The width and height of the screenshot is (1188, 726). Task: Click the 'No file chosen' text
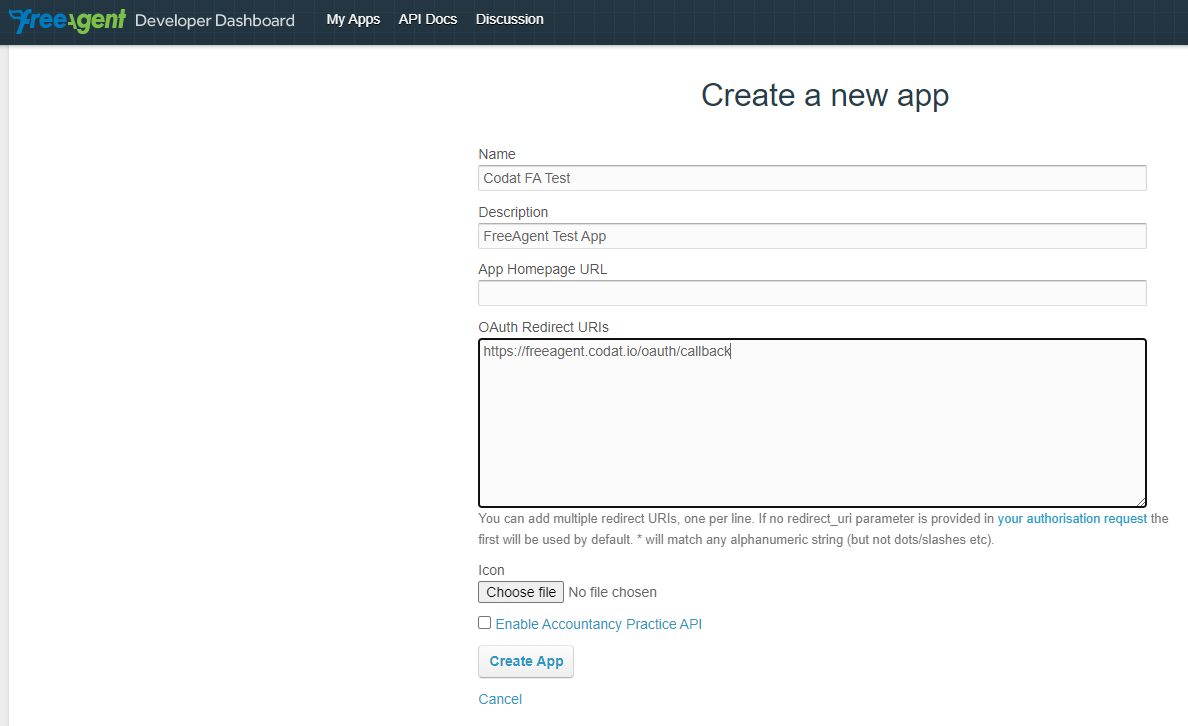pyautogui.click(x=612, y=592)
